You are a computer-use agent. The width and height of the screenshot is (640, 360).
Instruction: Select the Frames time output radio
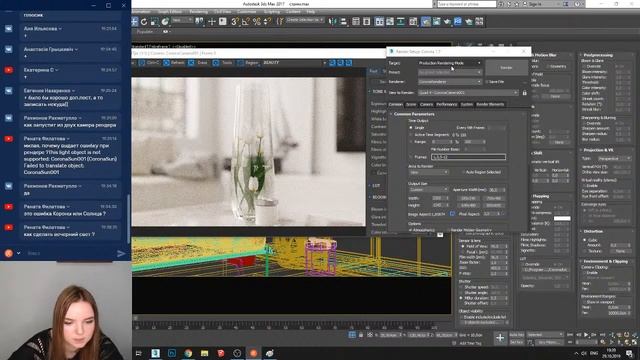pyautogui.click(x=411, y=157)
